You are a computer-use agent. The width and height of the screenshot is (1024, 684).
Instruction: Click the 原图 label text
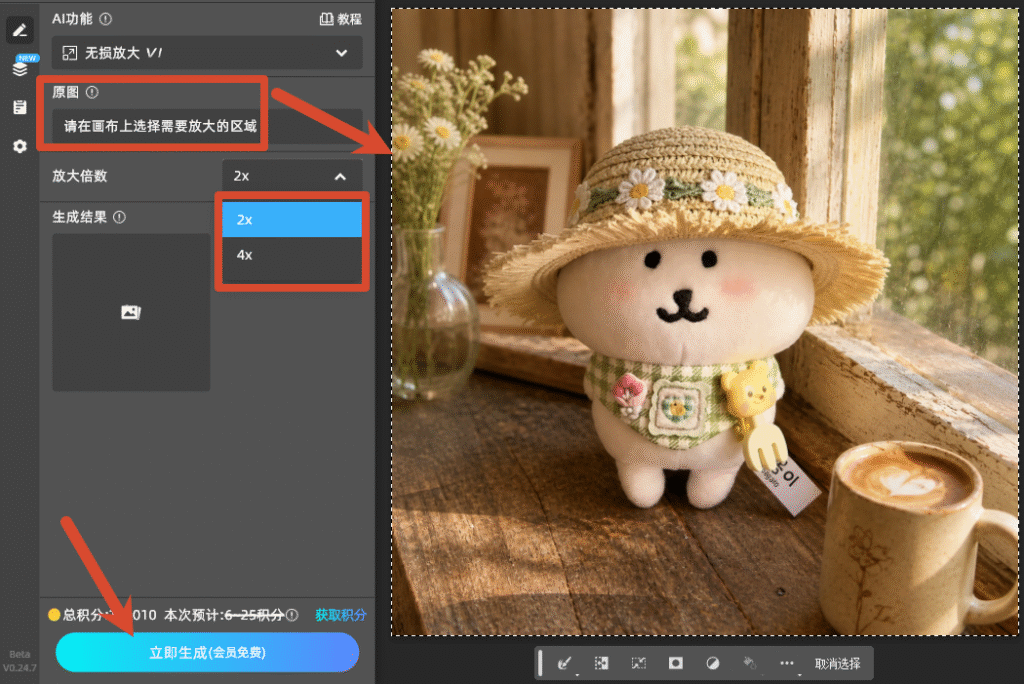point(65,92)
